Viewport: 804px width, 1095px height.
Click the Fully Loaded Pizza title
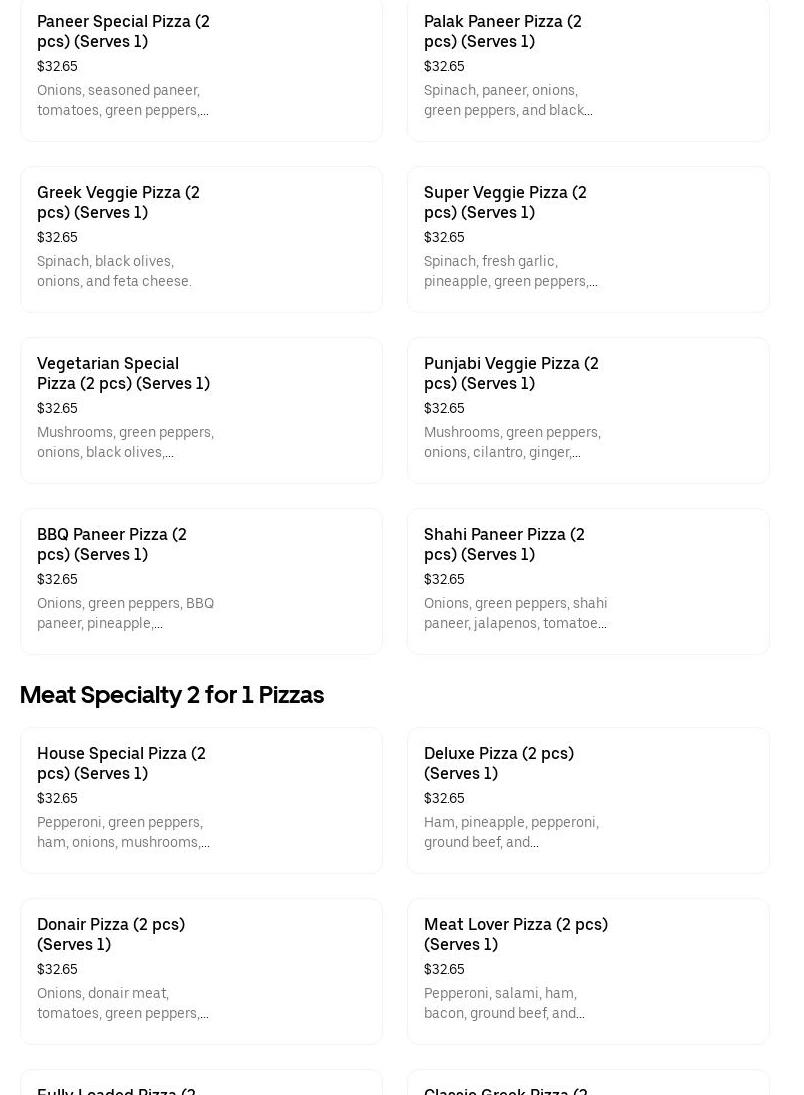pyautogui.click(x=117, y=1089)
